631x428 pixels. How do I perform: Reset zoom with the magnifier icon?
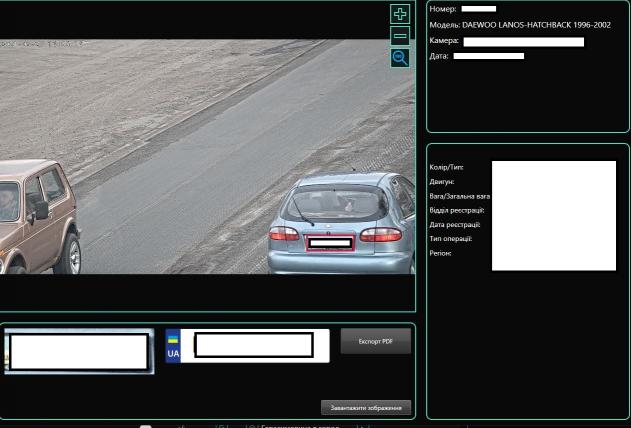[400, 58]
